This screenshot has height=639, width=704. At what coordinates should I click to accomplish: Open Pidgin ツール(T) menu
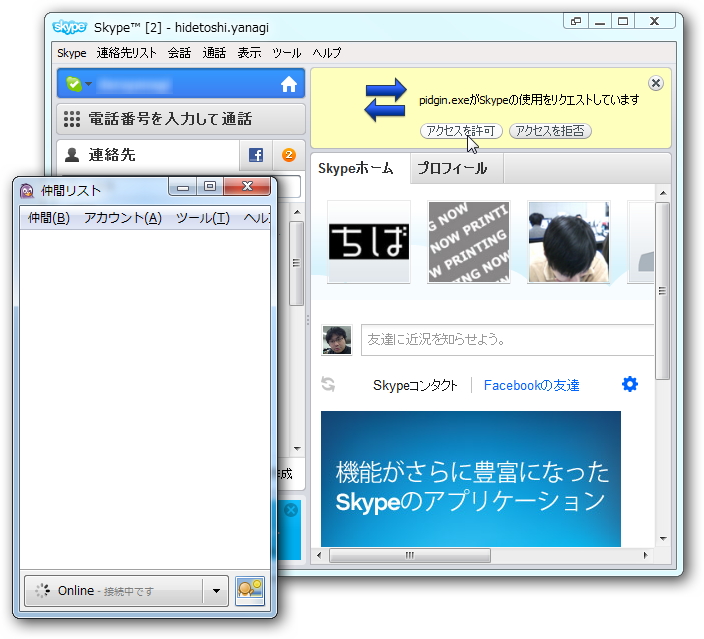click(202, 218)
